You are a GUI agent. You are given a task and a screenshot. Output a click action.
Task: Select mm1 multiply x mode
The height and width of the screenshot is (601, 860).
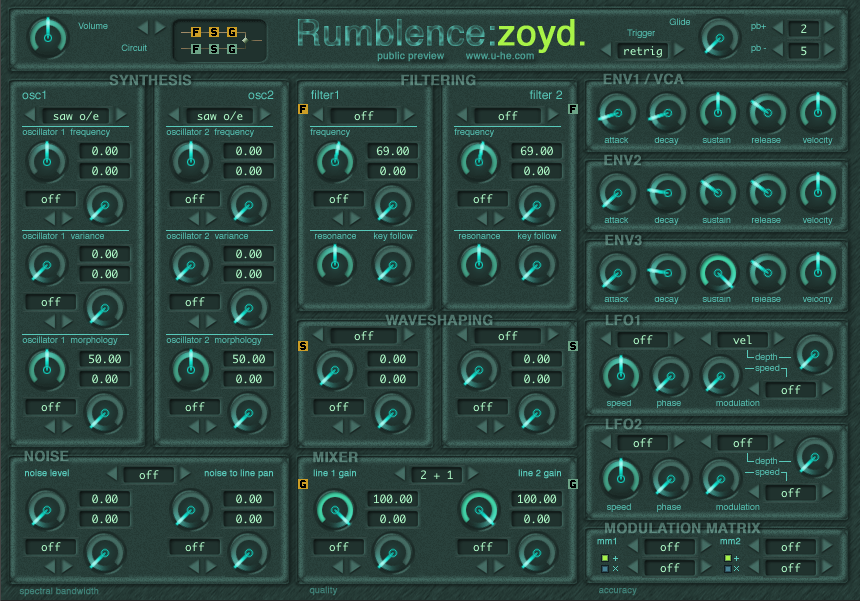pos(606,569)
